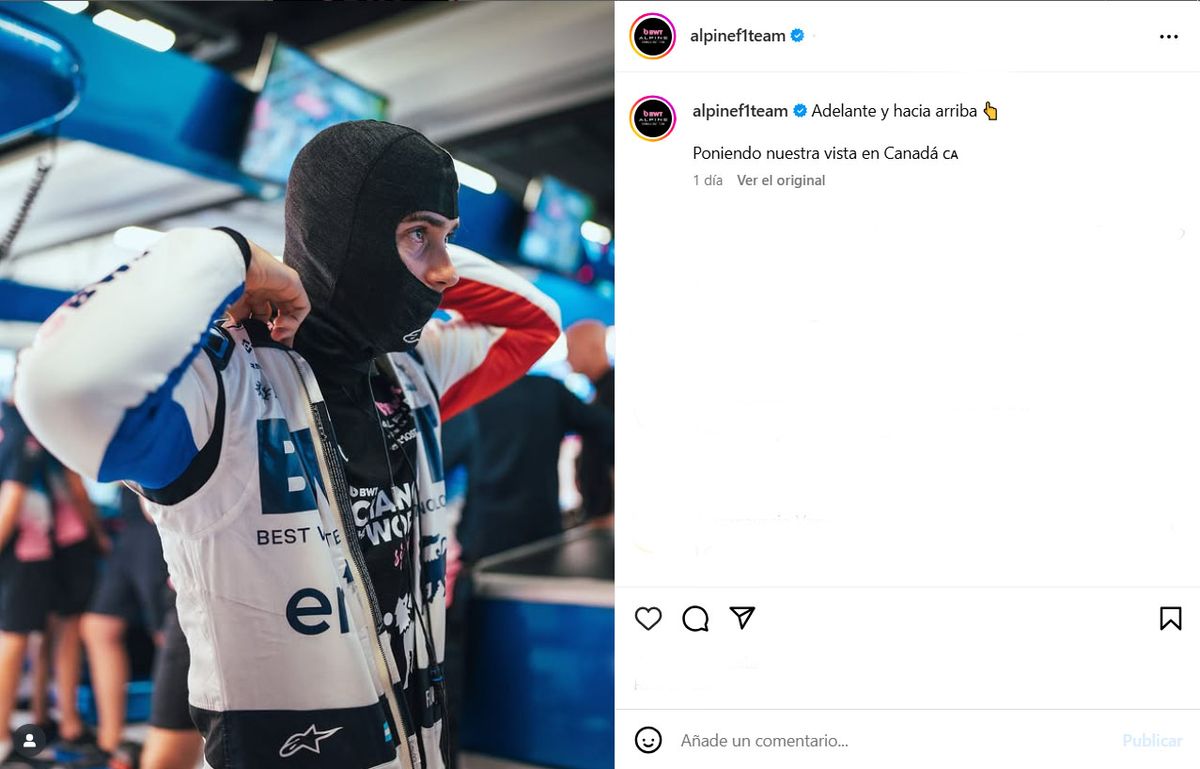Click the alpinef1team avatar beside the caption
The height and width of the screenshot is (769, 1200).
(x=653, y=118)
